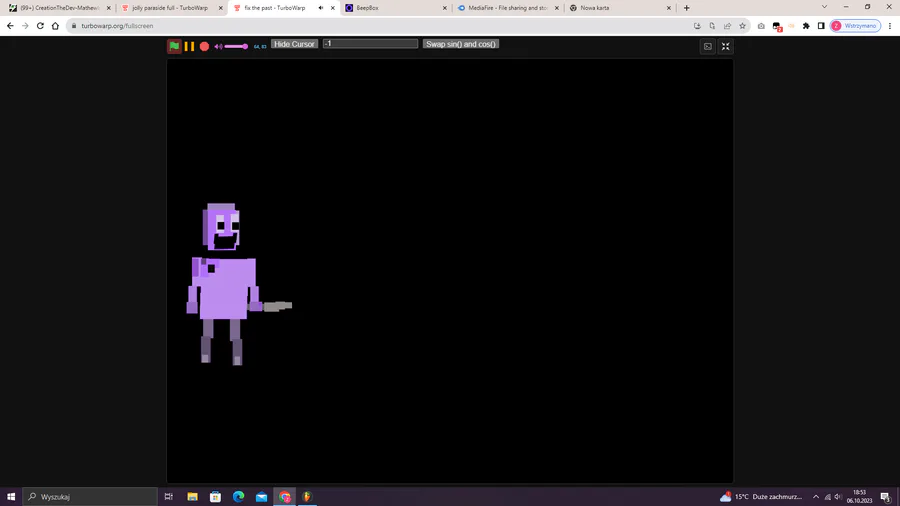Select the fix the past tab
Image resolution: width=900 pixels, height=506 pixels.
[274, 8]
